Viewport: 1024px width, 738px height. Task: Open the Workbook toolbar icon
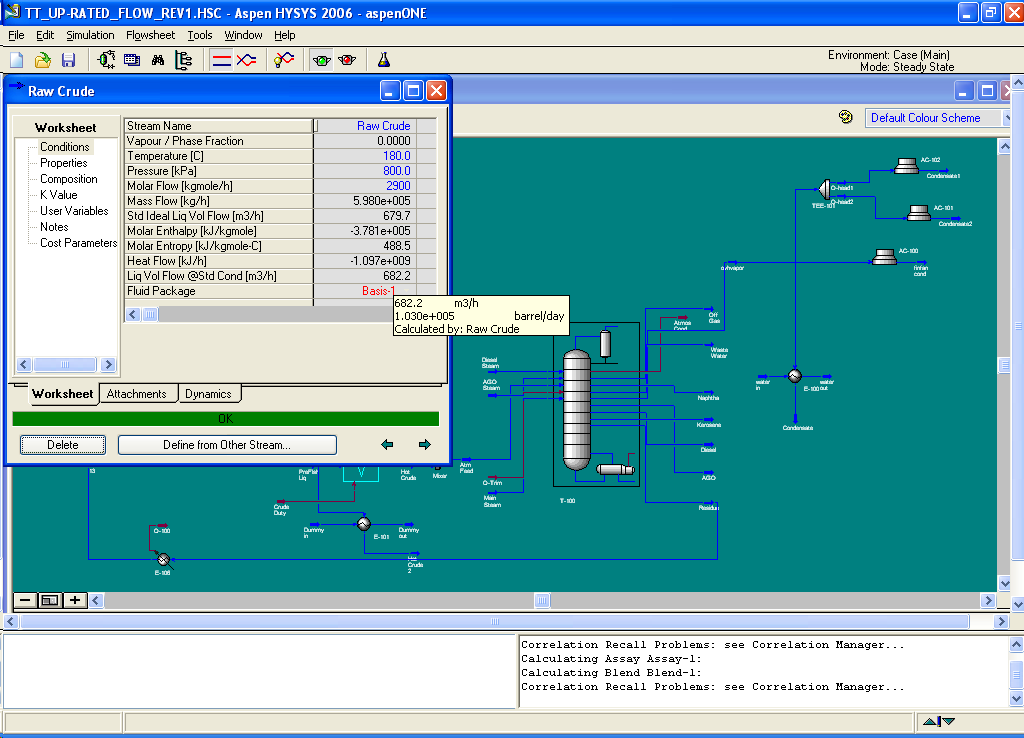(x=132, y=61)
